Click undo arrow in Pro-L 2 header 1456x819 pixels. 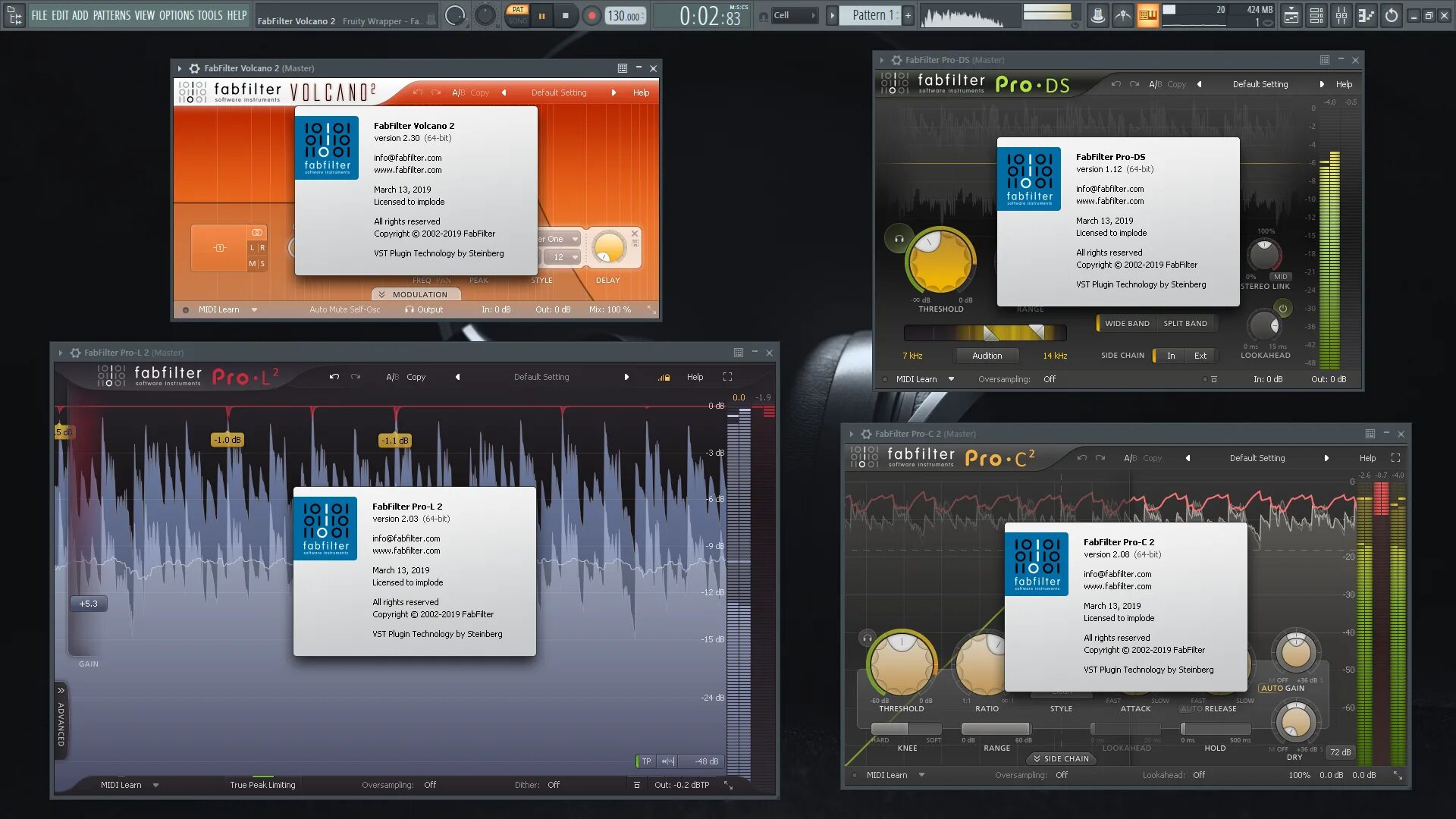(x=334, y=377)
